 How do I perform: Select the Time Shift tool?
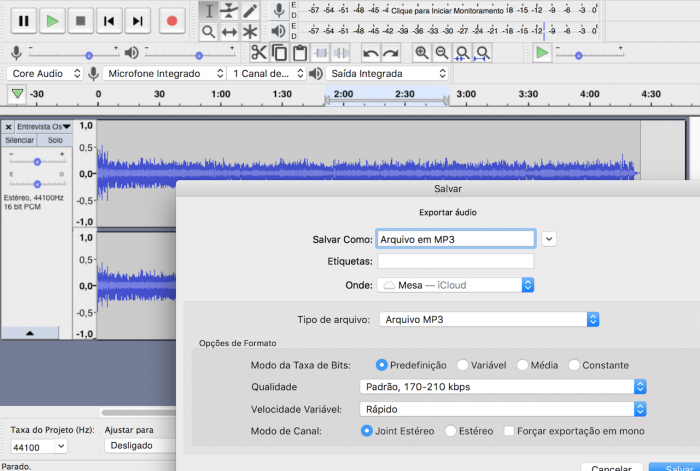(x=229, y=32)
